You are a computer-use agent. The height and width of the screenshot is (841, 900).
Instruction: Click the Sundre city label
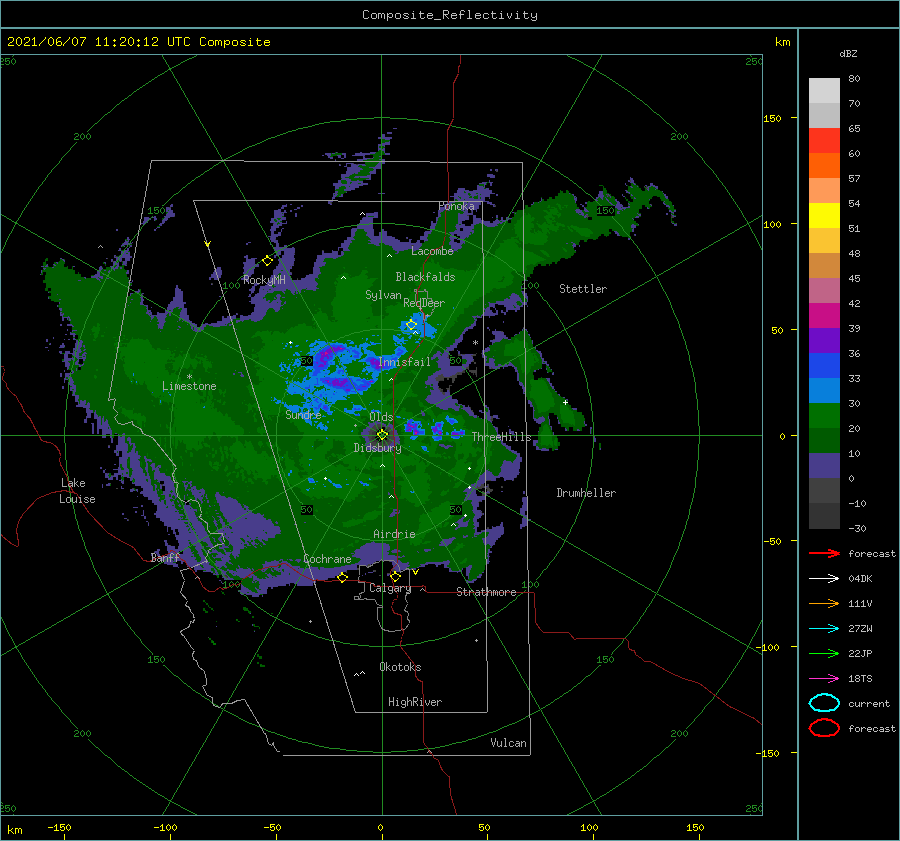pyautogui.click(x=303, y=414)
